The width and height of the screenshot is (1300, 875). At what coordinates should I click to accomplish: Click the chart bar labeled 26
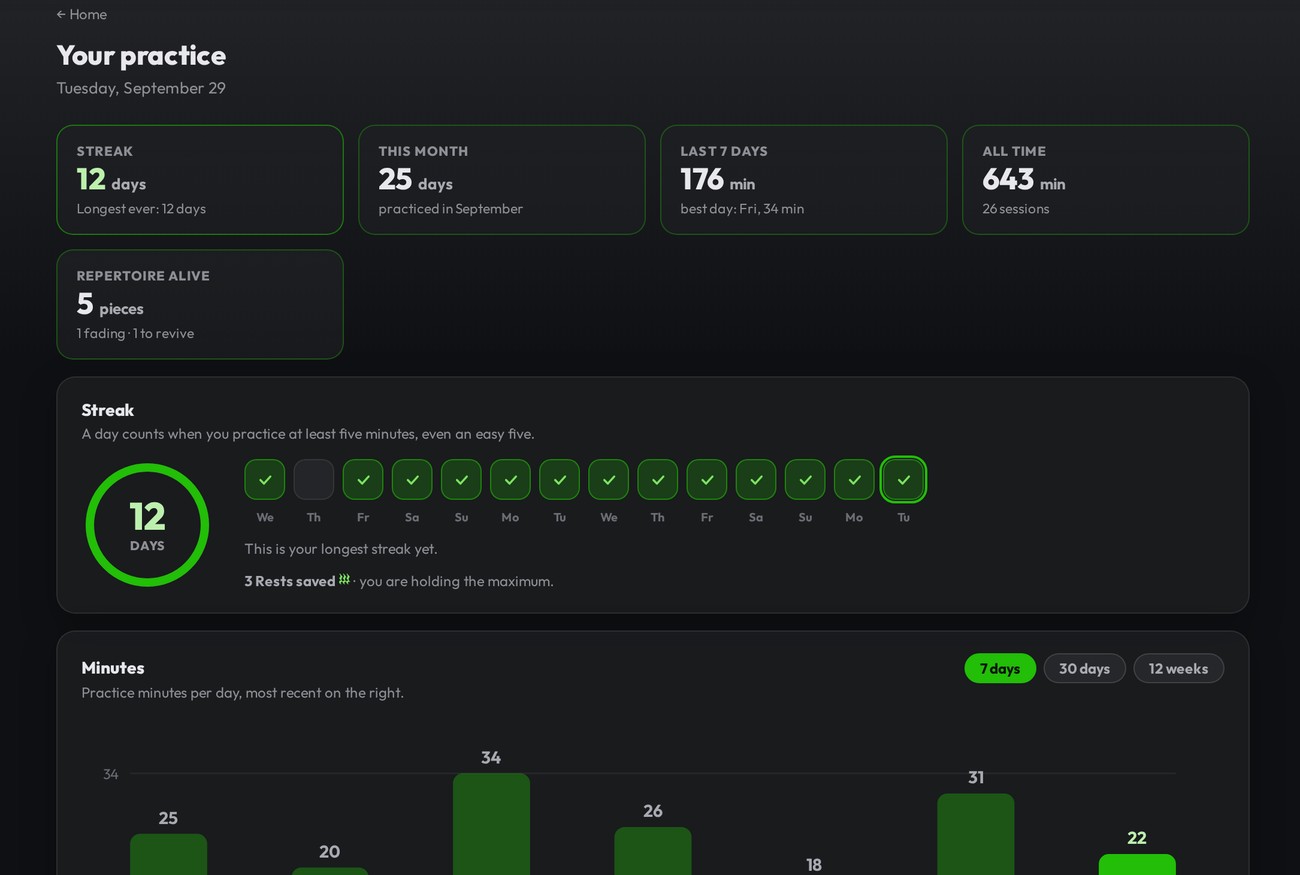point(653,851)
